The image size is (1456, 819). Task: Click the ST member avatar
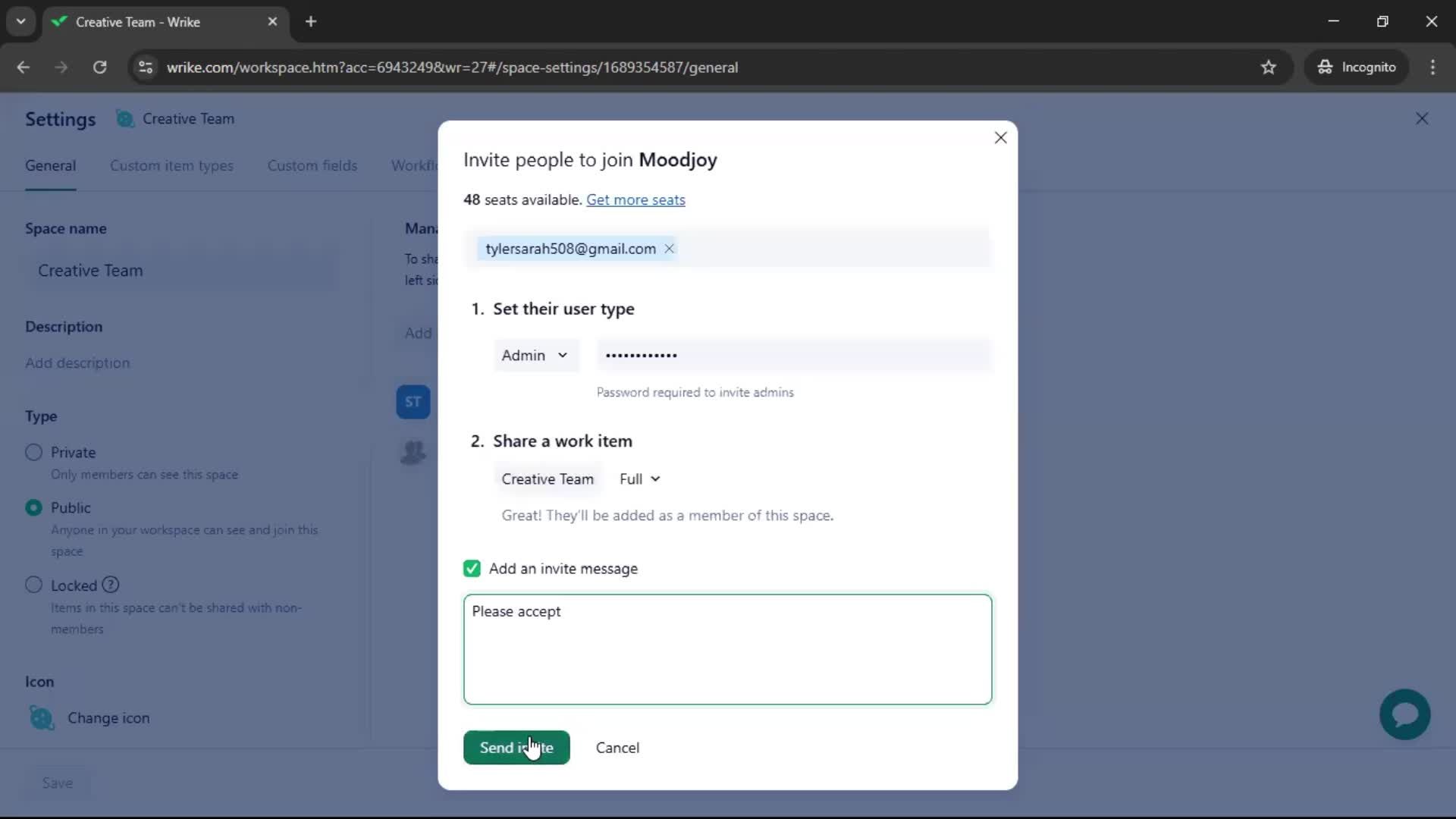(x=413, y=402)
